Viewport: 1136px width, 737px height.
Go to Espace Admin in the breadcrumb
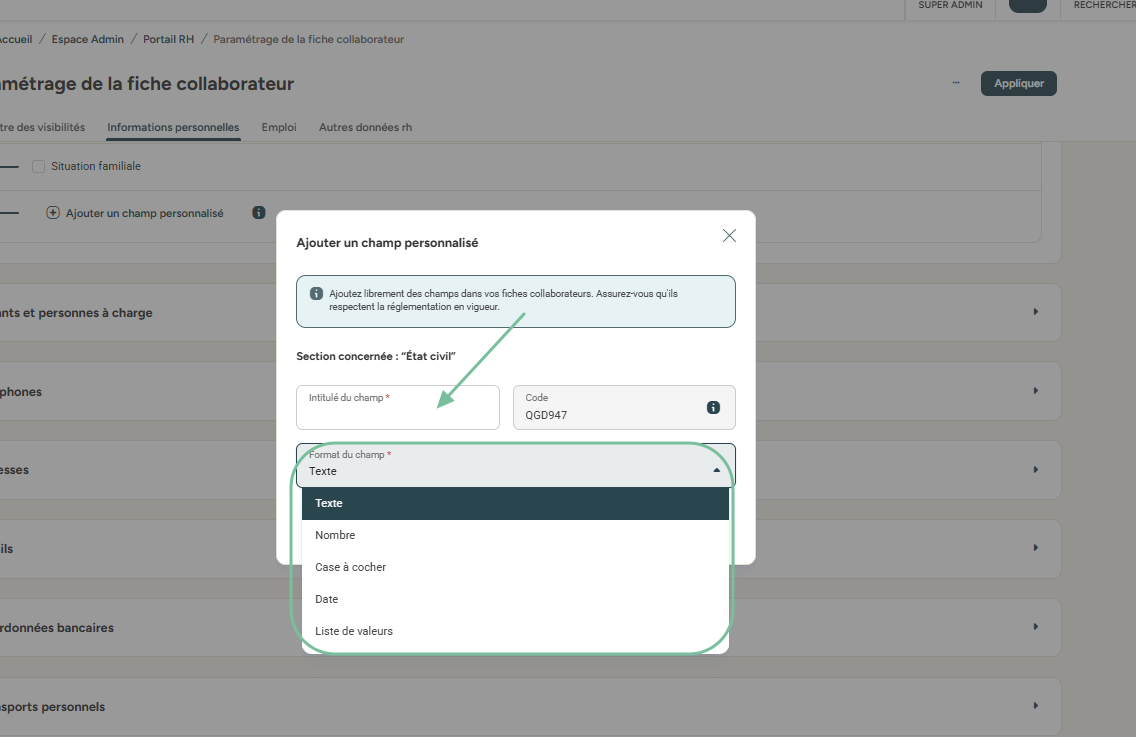(x=88, y=39)
